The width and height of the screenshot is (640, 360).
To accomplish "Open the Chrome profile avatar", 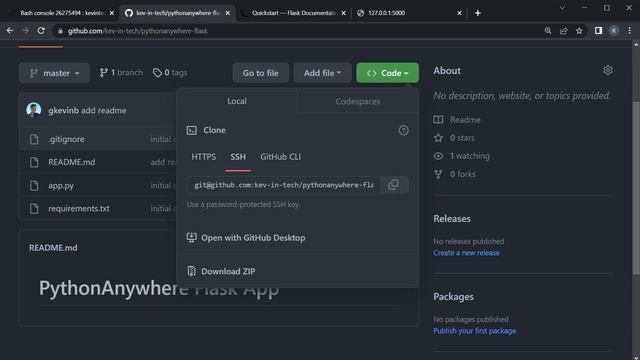I will point(614,31).
